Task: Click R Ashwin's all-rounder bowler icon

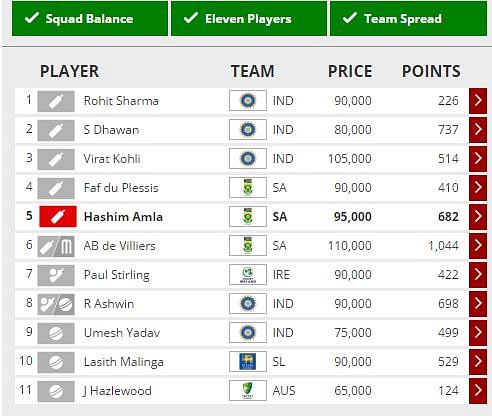Action: 56,304
